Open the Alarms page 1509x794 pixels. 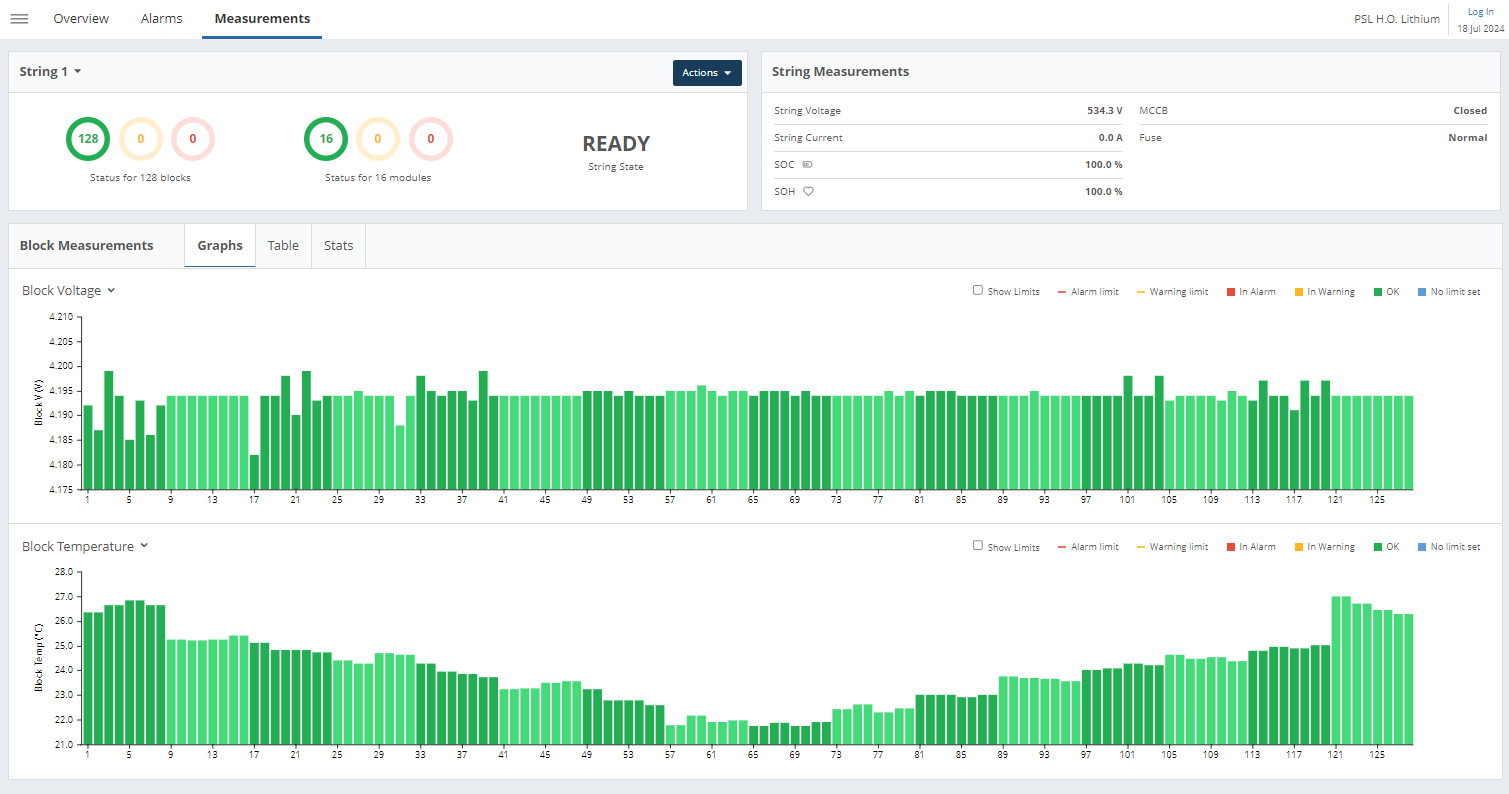click(161, 18)
